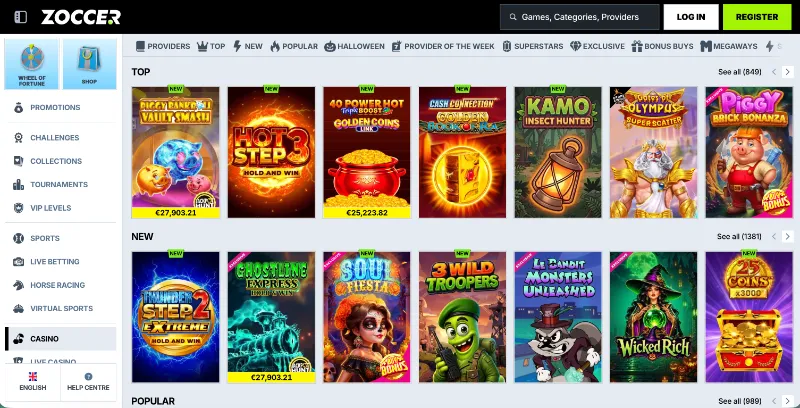This screenshot has height=408, width=800.
Task: Select the HALLOWEEN category label
Action: [x=361, y=46]
